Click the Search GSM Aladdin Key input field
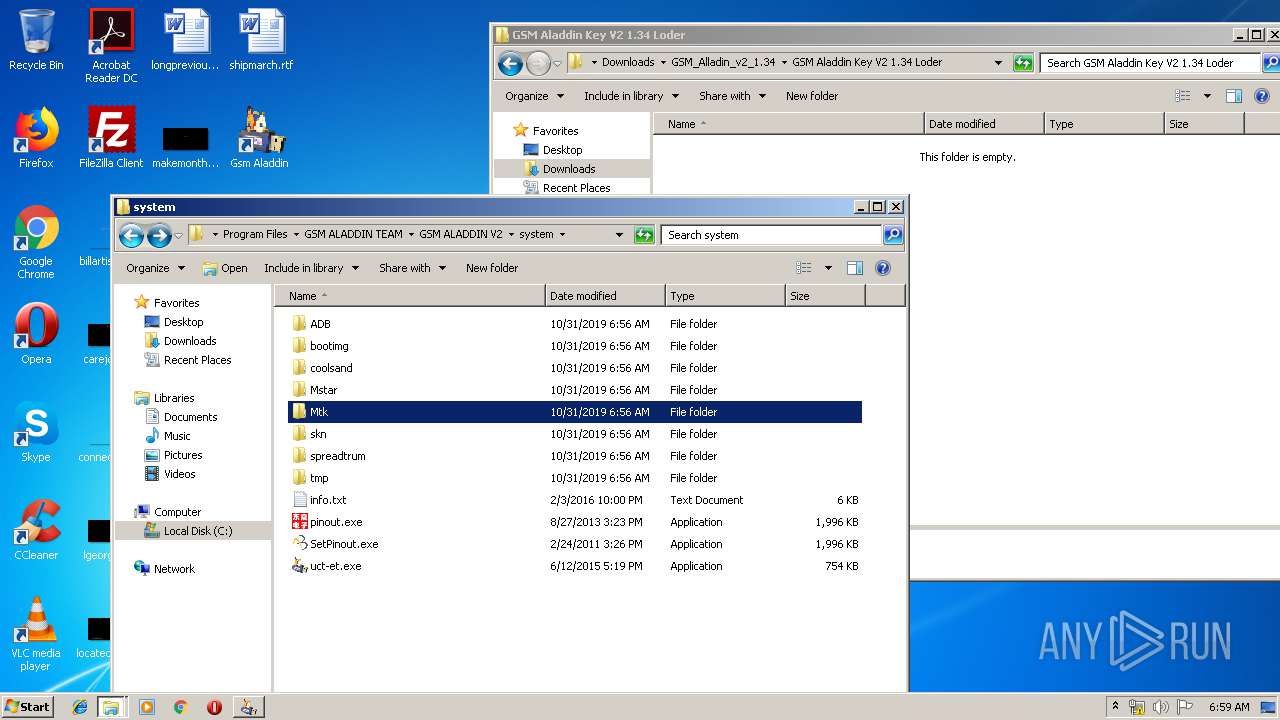This screenshot has height=720, width=1280. 1150,62
